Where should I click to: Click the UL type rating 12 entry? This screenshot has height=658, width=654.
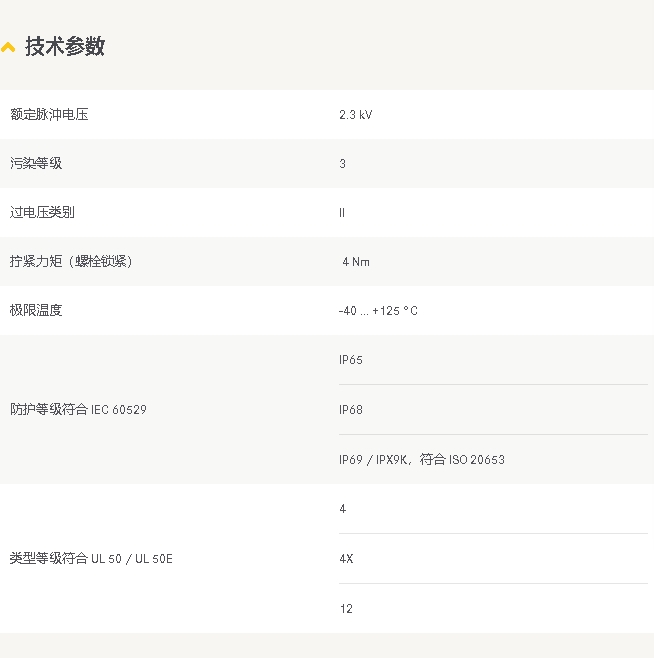click(346, 609)
